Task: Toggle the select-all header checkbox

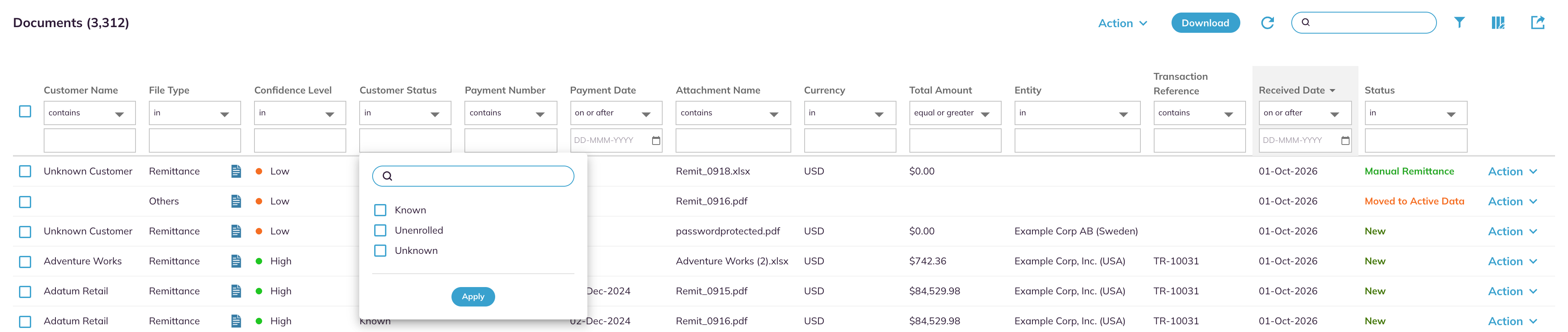Action: pos(25,111)
